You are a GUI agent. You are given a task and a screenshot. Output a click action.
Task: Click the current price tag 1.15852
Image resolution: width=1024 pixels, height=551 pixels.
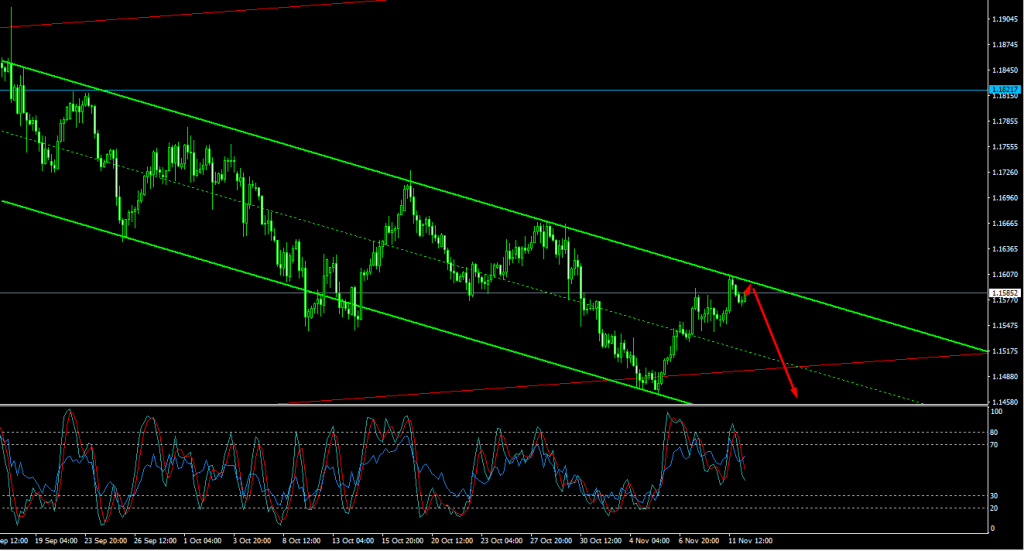(1004, 293)
